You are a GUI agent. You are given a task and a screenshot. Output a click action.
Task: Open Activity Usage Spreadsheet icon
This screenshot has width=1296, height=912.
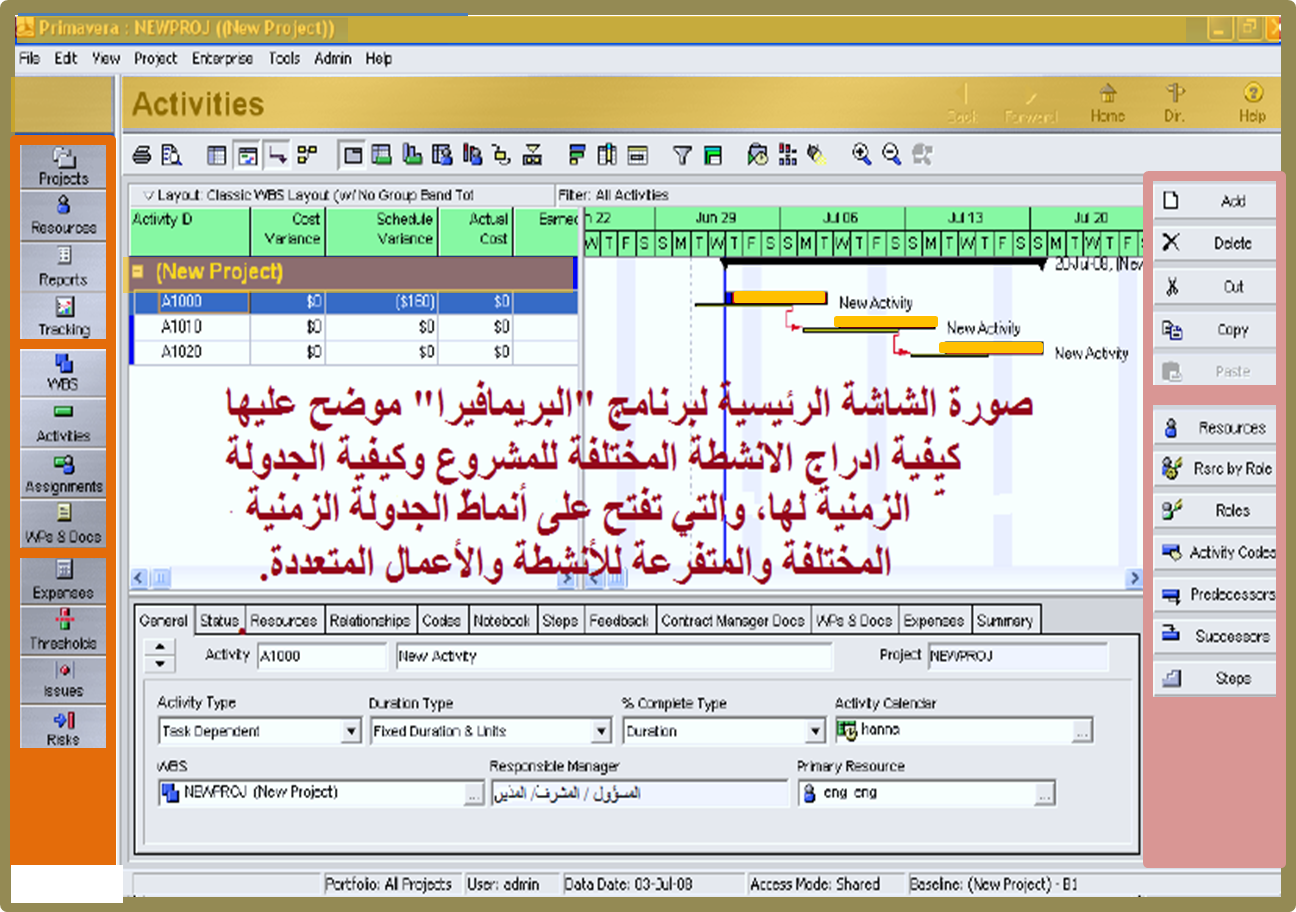(x=381, y=155)
